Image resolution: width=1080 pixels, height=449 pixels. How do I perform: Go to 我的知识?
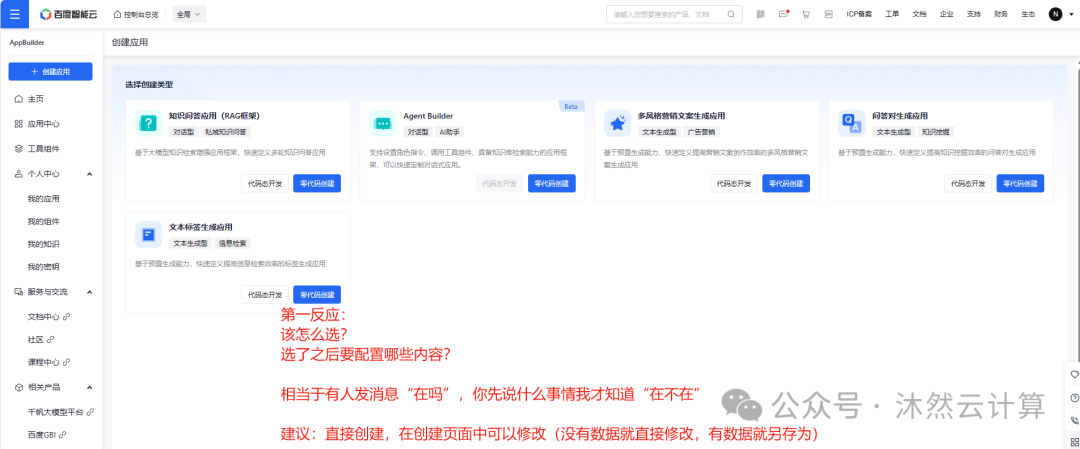tap(43, 244)
